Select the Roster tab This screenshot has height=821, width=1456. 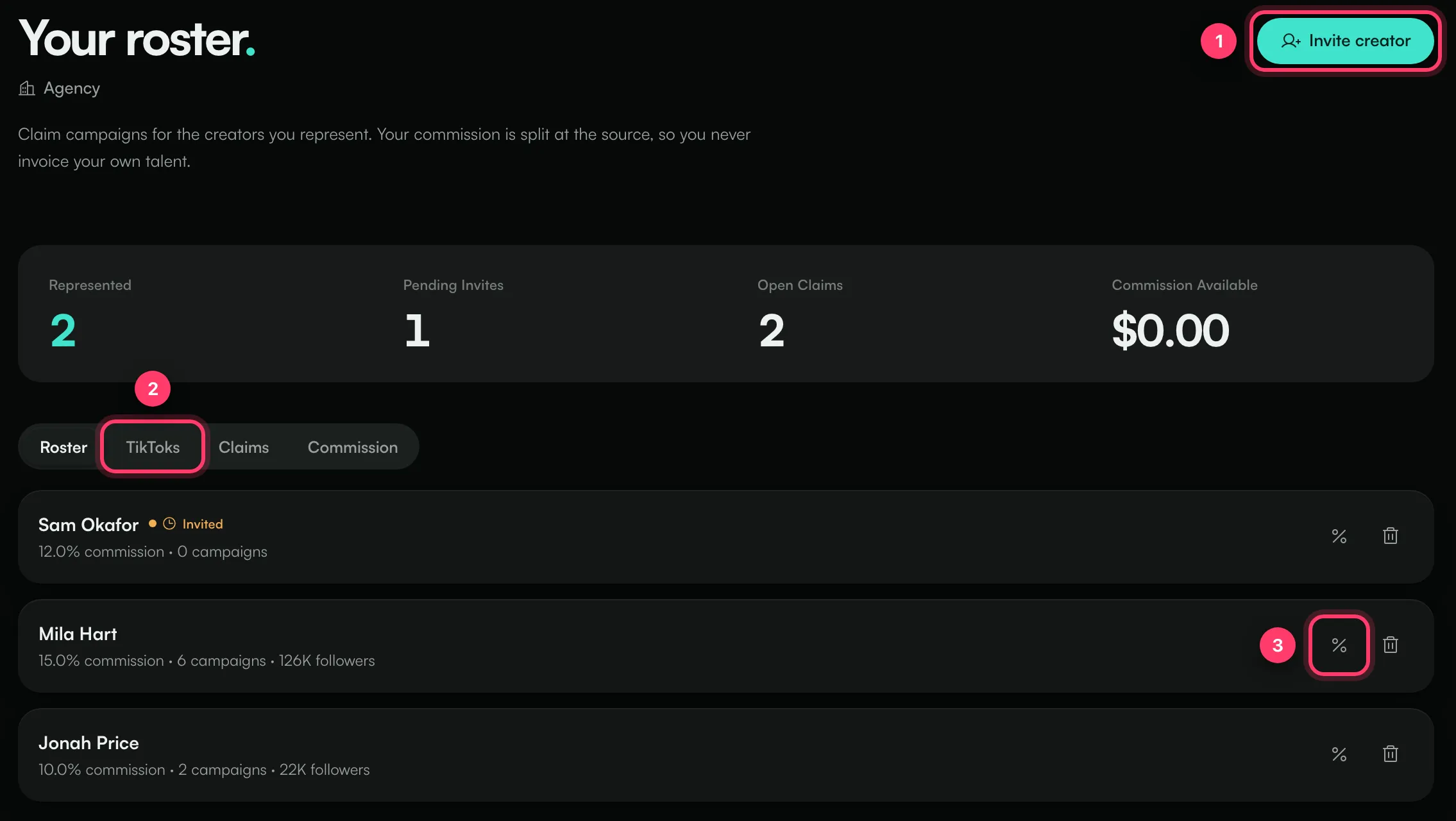click(63, 447)
